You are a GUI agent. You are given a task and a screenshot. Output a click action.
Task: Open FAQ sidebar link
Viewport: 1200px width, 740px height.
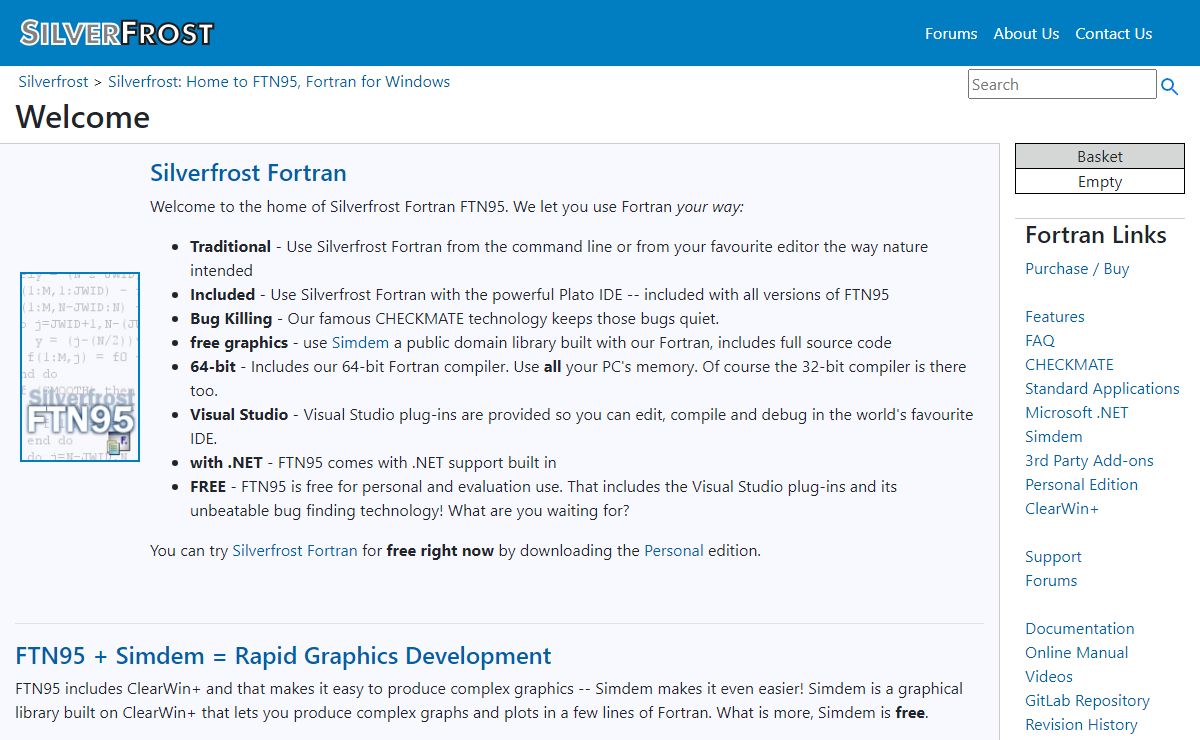(x=1040, y=340)
